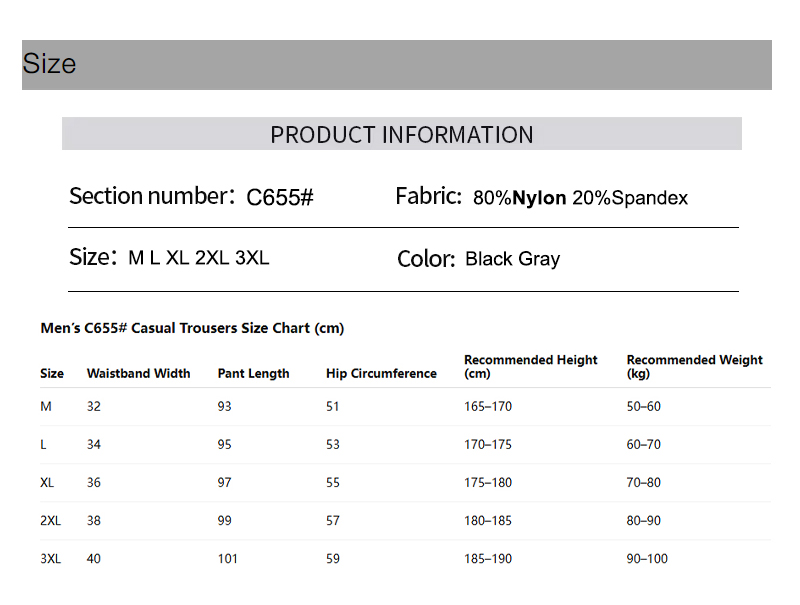Select the 53 hip circumference value

tap(333, 444)
